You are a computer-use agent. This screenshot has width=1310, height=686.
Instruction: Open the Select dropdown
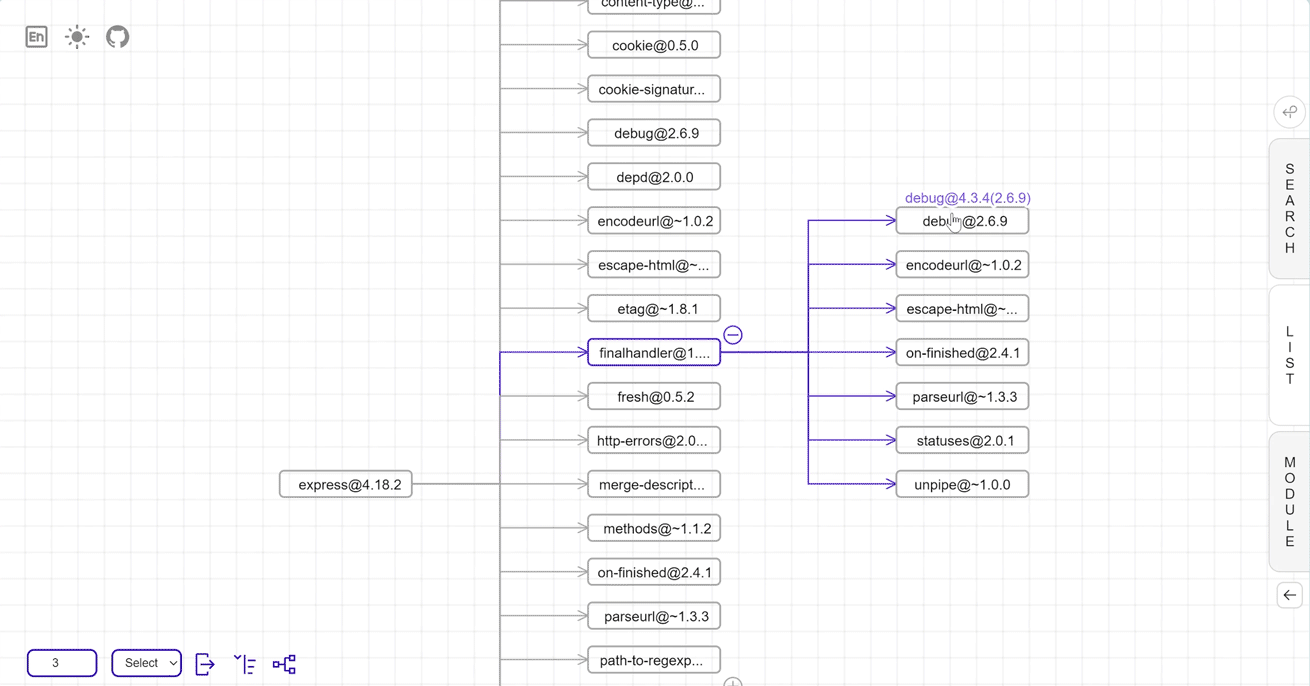[146, 663]
